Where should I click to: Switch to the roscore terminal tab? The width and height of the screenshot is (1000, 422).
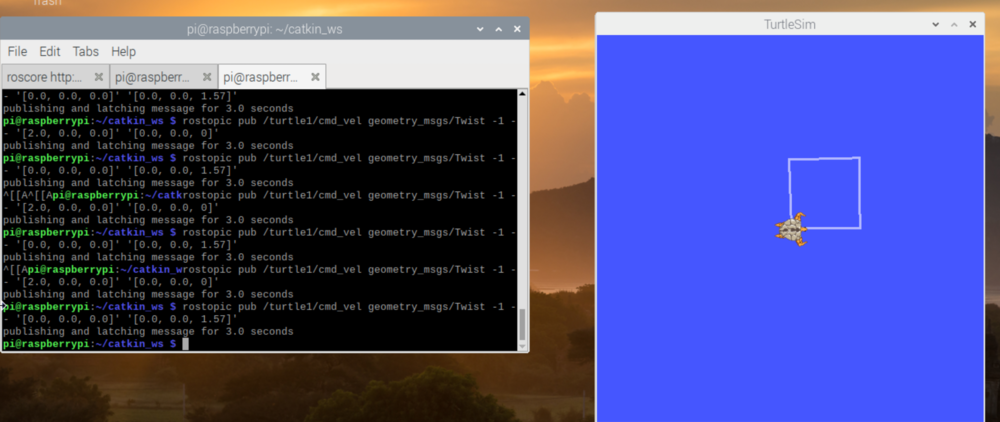[x=46, y=76]
